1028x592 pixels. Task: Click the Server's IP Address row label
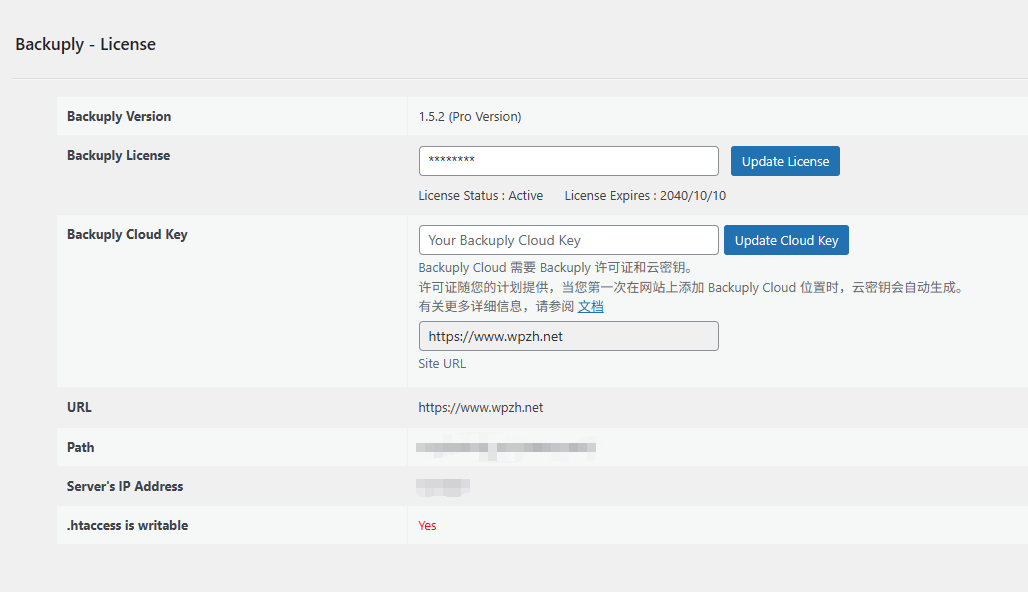[124, 486]
